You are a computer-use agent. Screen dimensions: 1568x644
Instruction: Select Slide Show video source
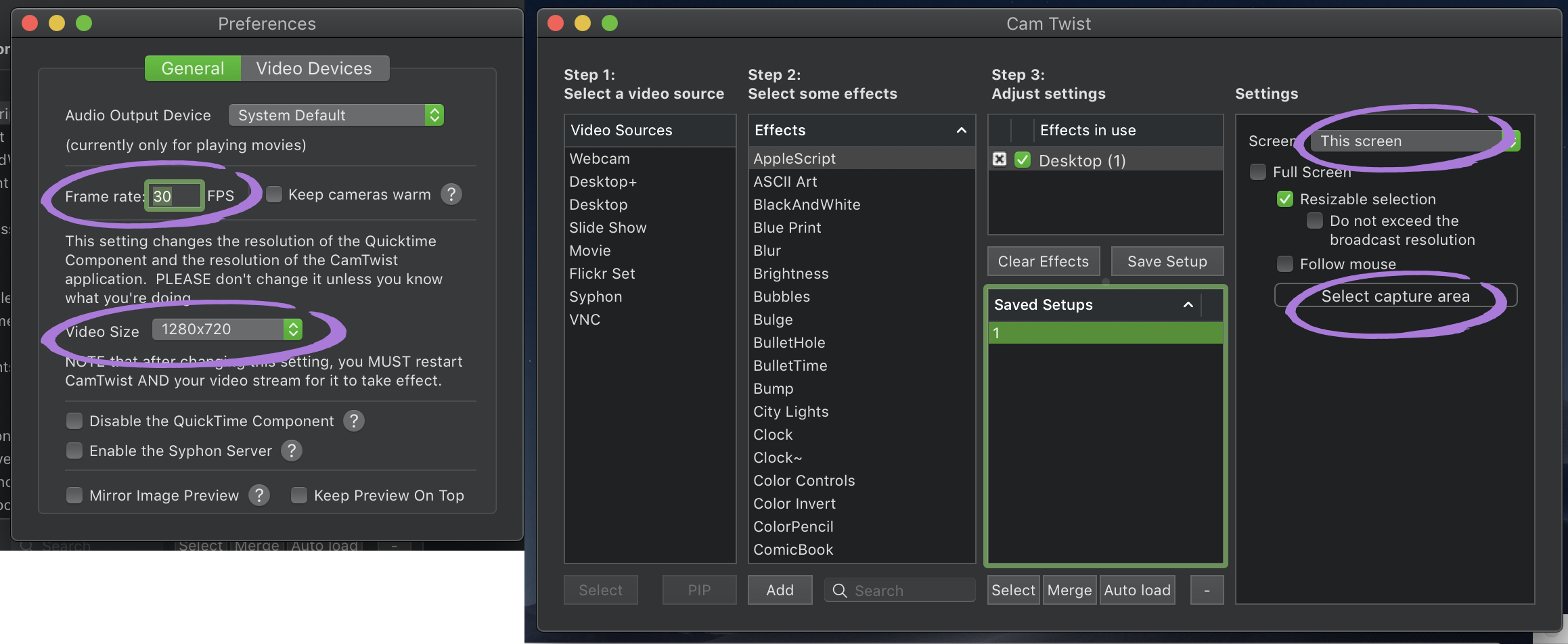coord(650,227)
